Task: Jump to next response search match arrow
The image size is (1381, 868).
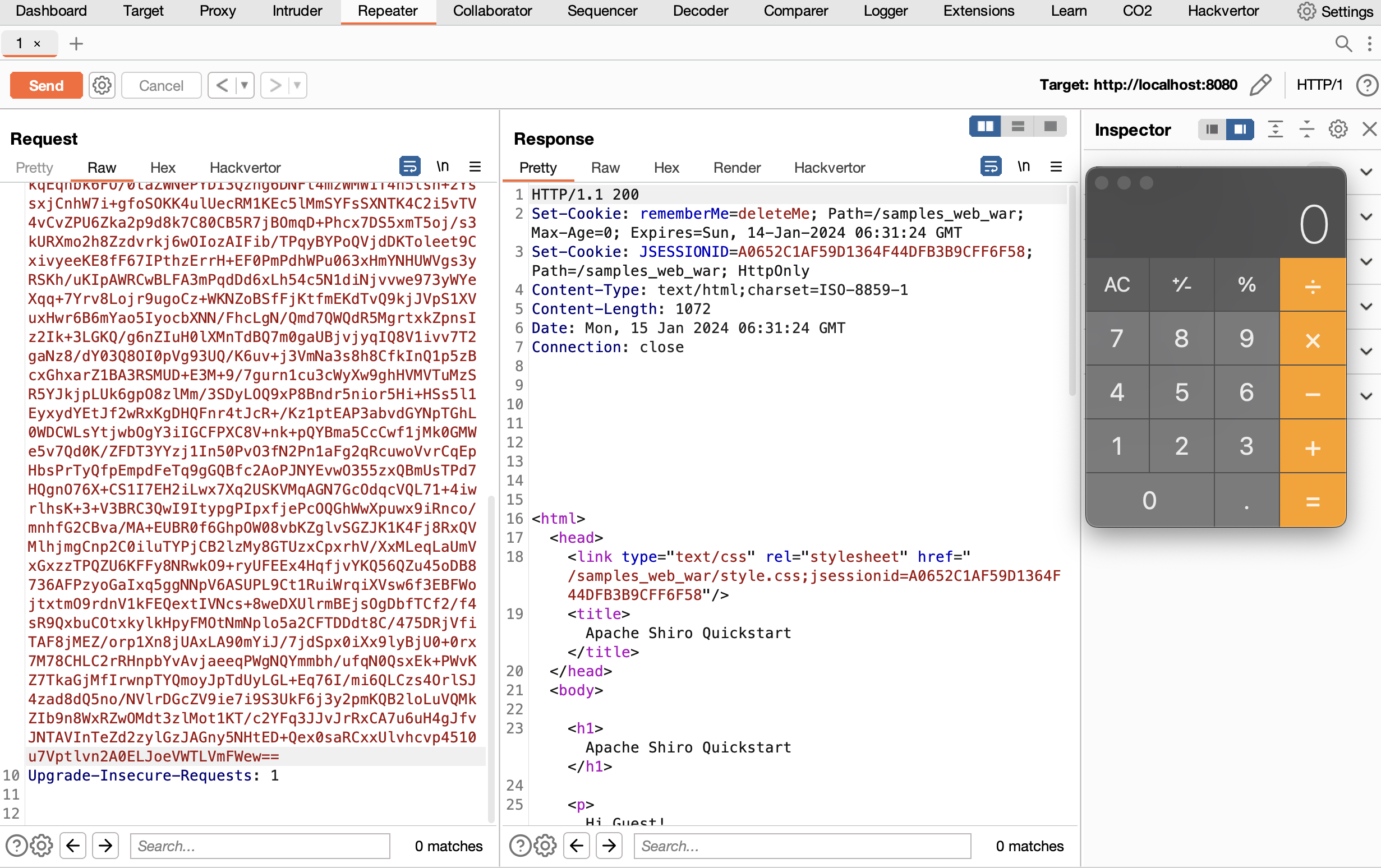Action: point(609,846)
